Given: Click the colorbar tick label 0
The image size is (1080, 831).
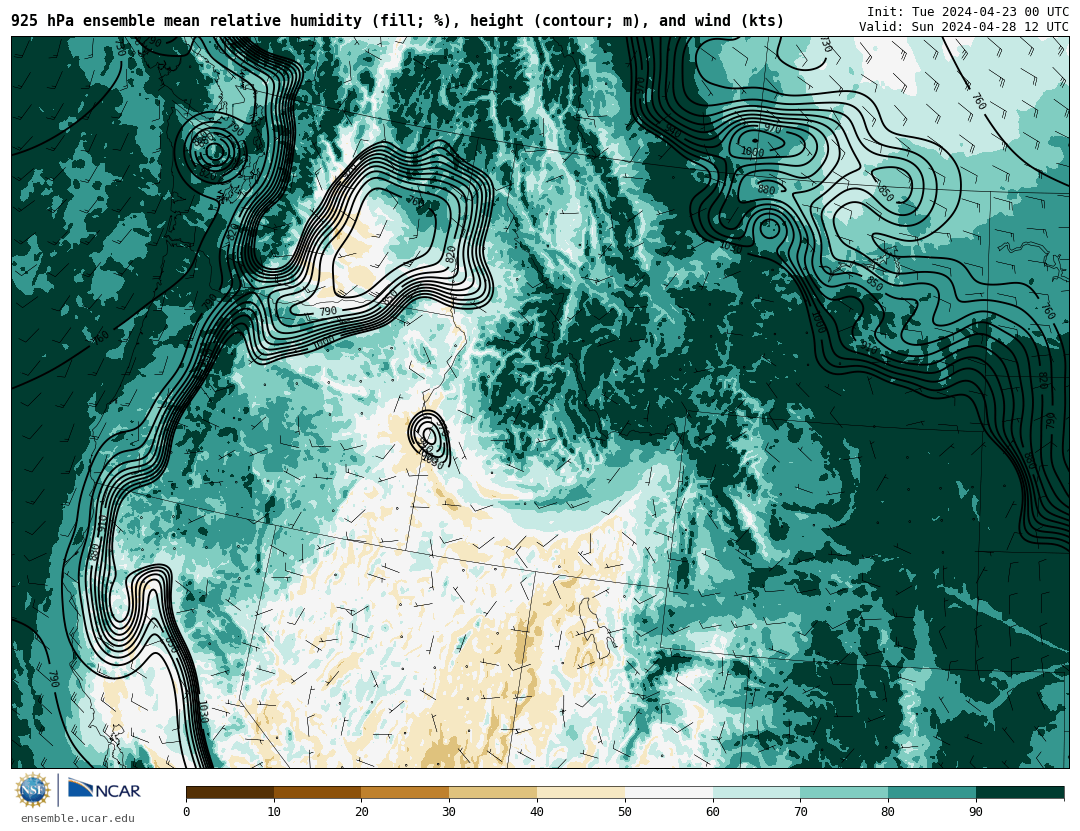Looking at the screenshot, I should pyautogui.click(x=187, y=812).
